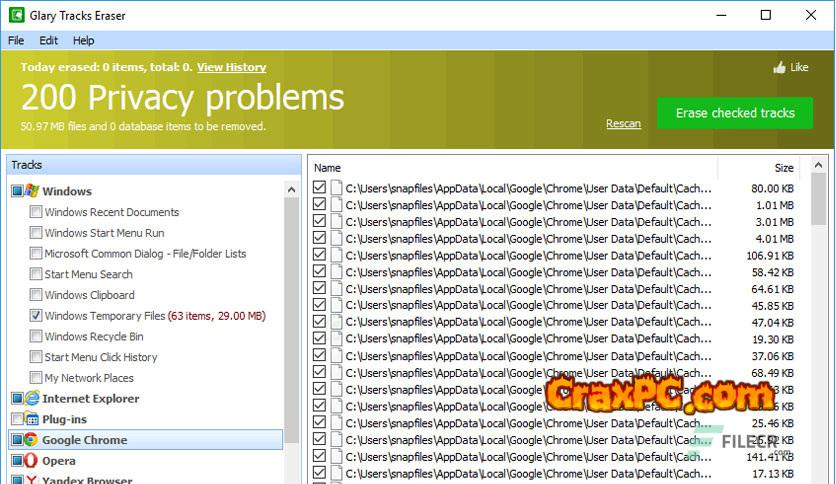Image resolution: width=836 pixels, height=484 pixels.
Task: Click the Google Chrome icon in tree
Action: tap(32, 440)
